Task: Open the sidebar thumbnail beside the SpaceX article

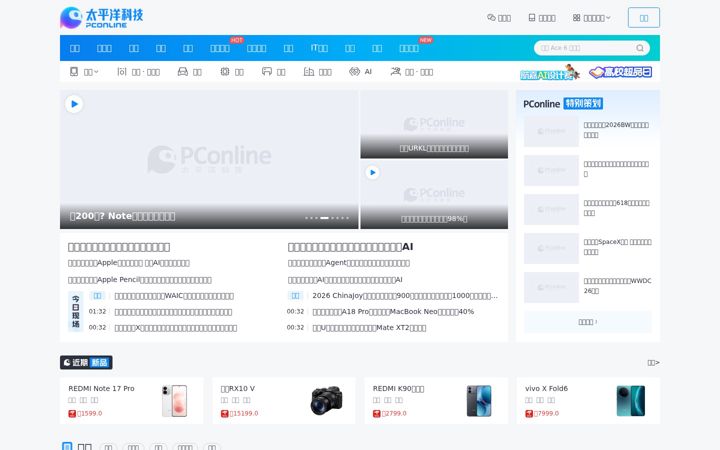Action: pyautogui.click(x=551, y=248)
